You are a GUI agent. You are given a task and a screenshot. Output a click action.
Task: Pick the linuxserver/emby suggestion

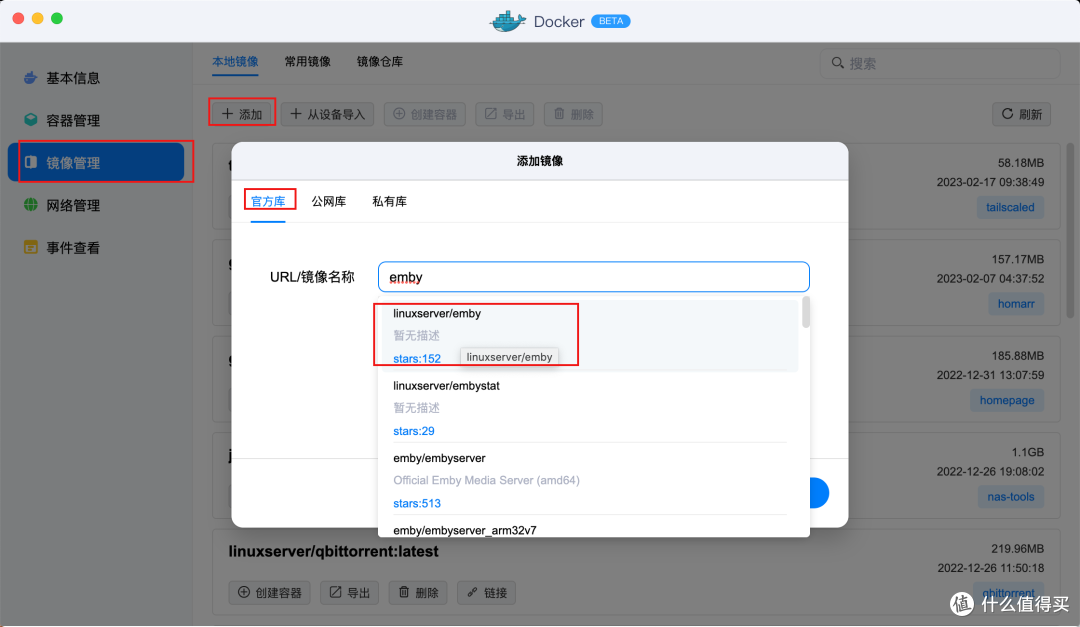590,336
